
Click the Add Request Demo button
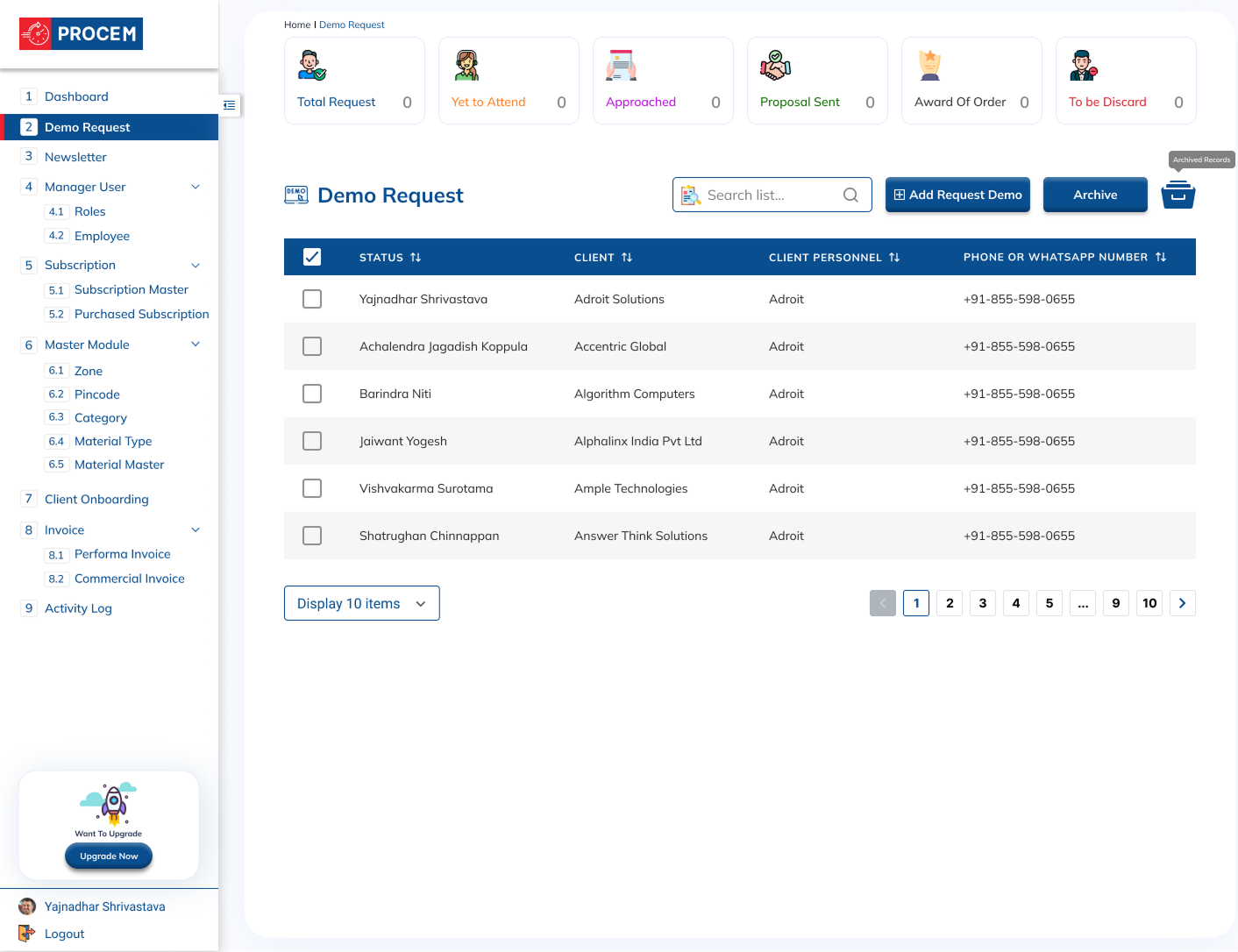click(x=957, y=195)
